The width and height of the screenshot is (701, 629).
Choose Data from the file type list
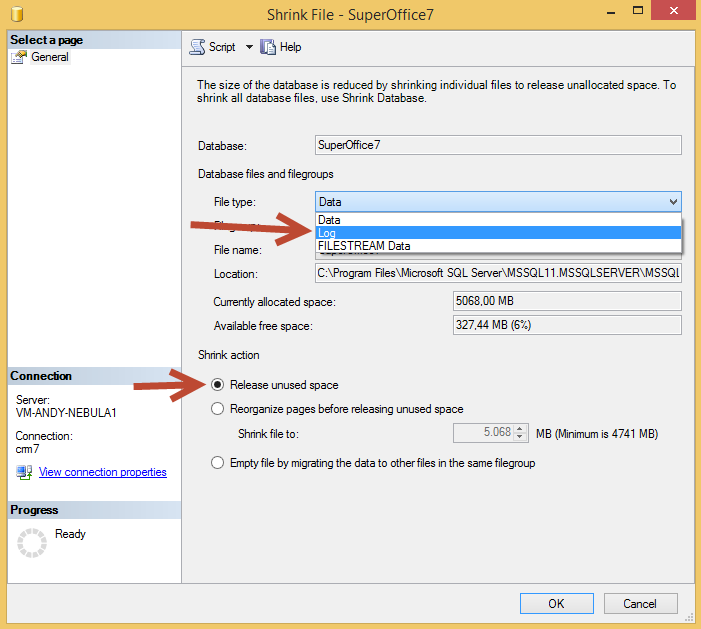point(498,220)
